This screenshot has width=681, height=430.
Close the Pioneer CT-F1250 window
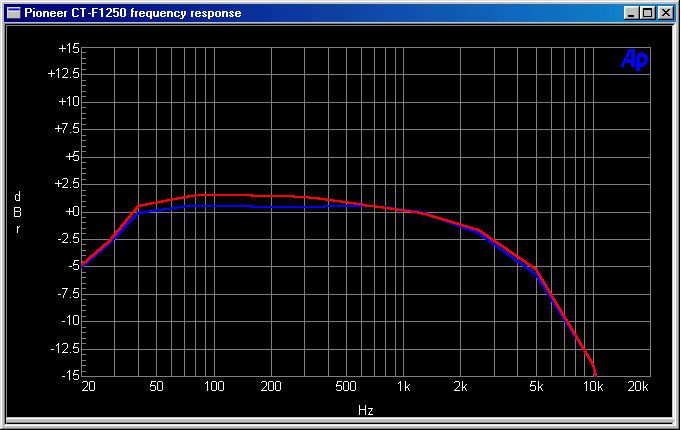click(665, 13)
